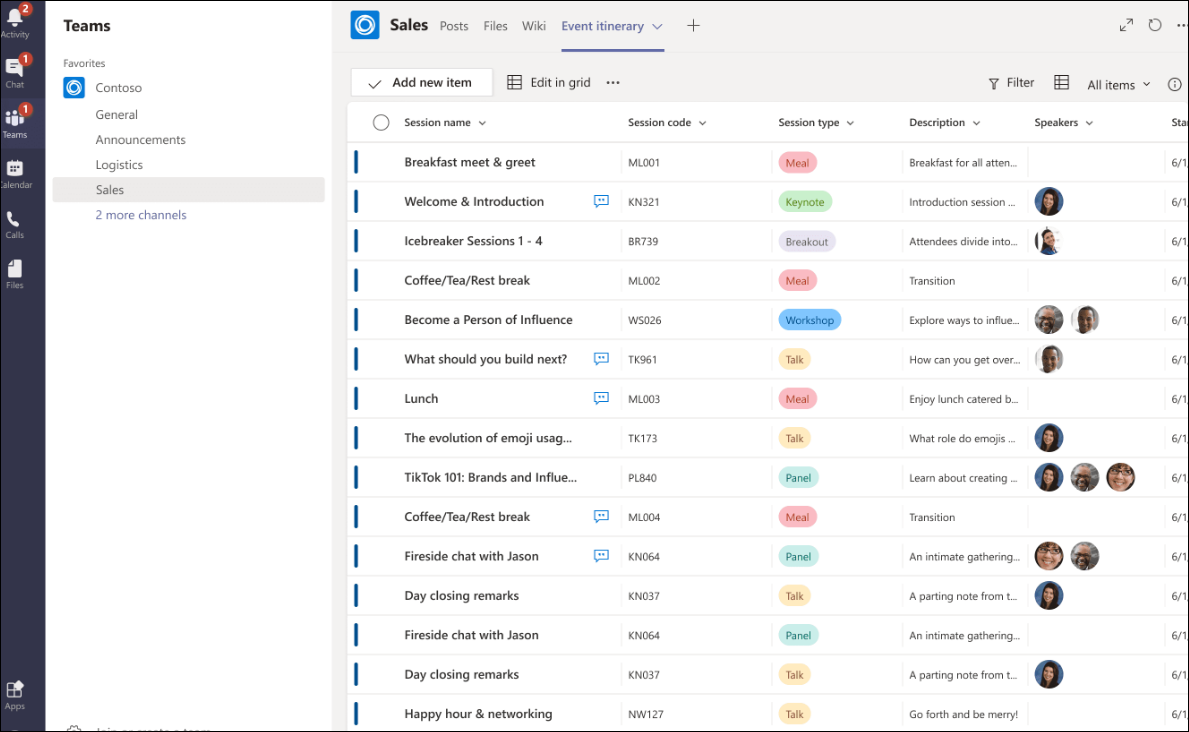1189x732 pixels.
Task: Open Speakers column dropdown
Action: (x=1089, y=123)
